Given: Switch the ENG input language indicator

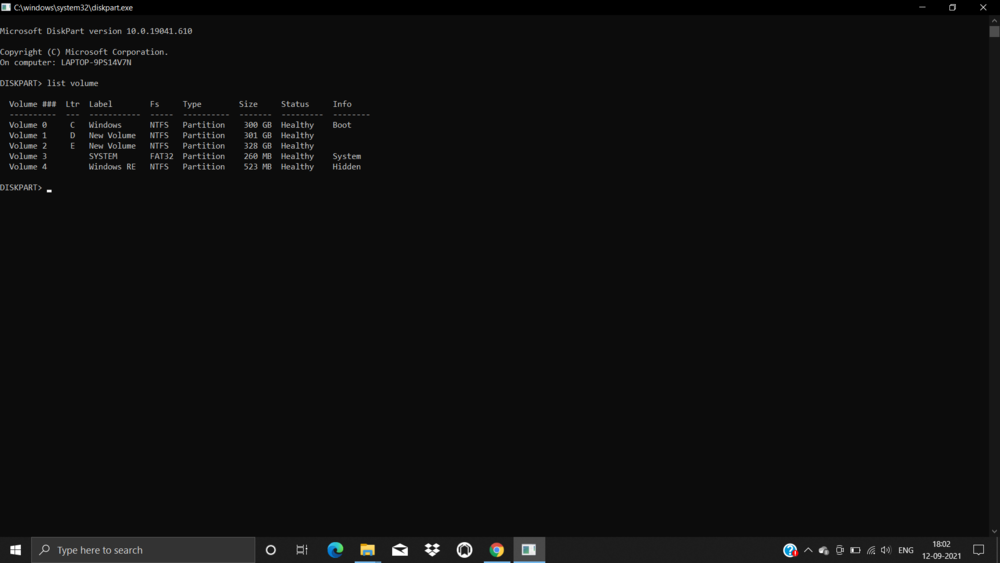Looking at the screenshot, I should (x=906, y=550).
